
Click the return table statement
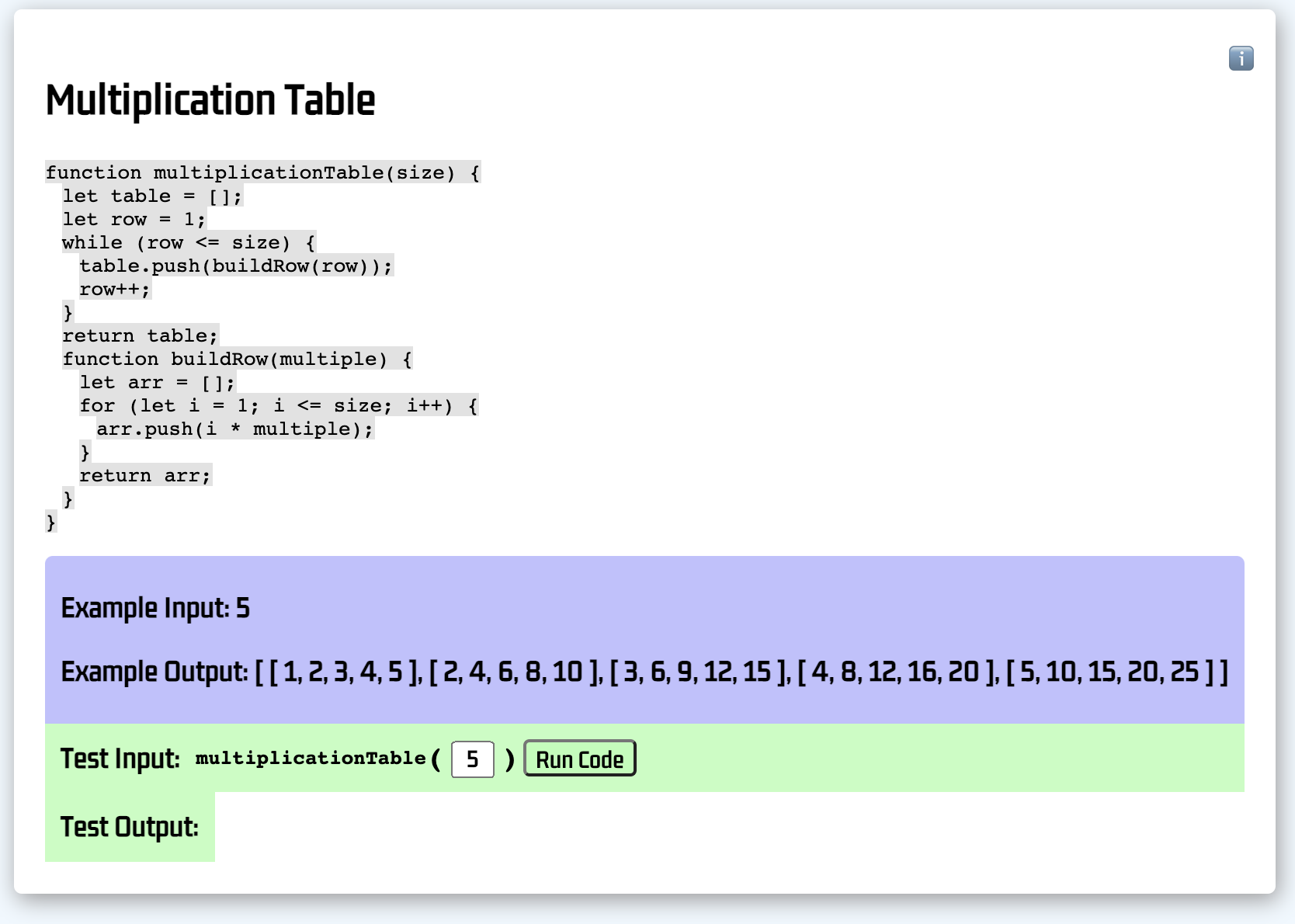[x=141, y=335]
